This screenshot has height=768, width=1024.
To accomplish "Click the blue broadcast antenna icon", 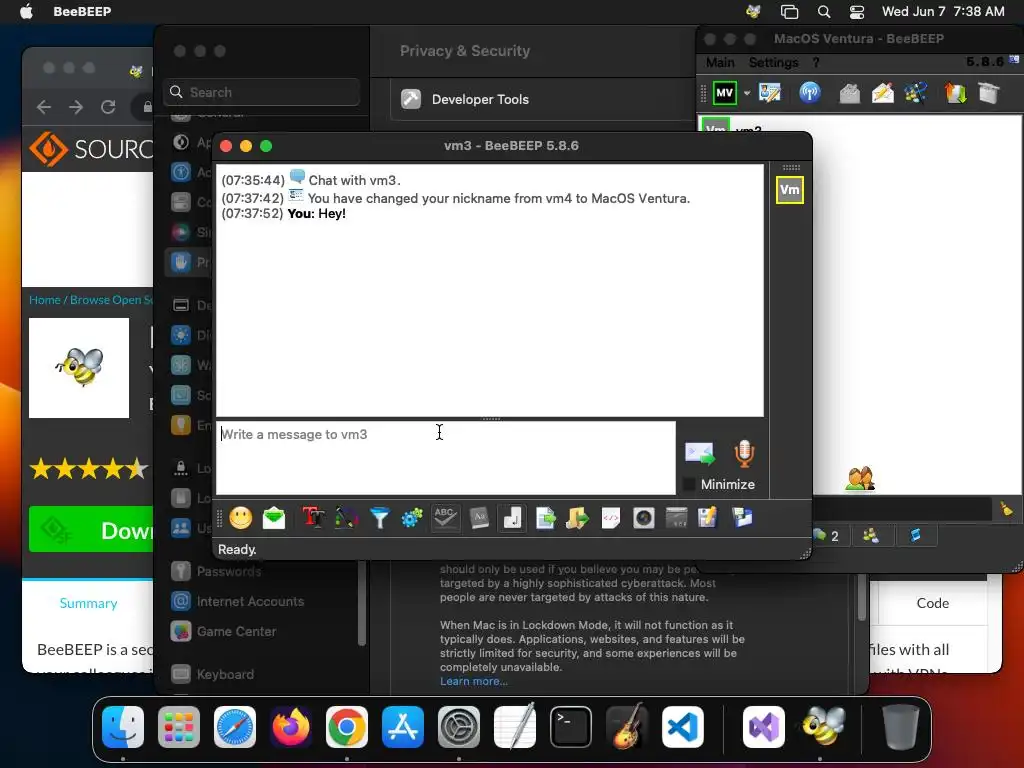I will point(810,93).
